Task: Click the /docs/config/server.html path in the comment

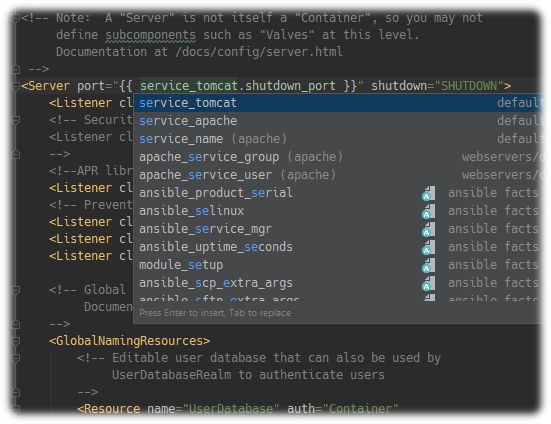Action: tap(259, 52)
